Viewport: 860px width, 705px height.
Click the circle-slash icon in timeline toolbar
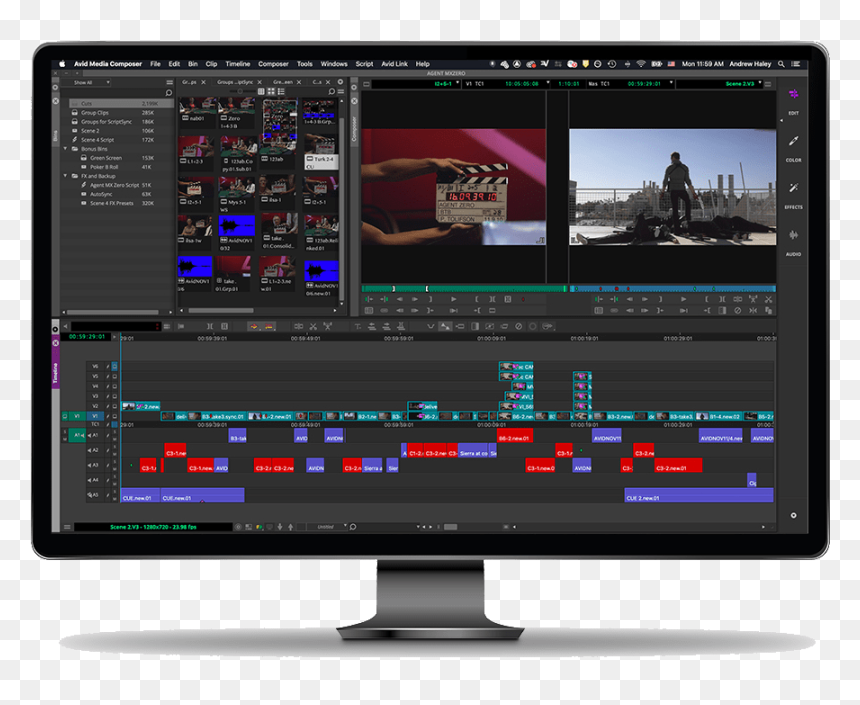518,326
